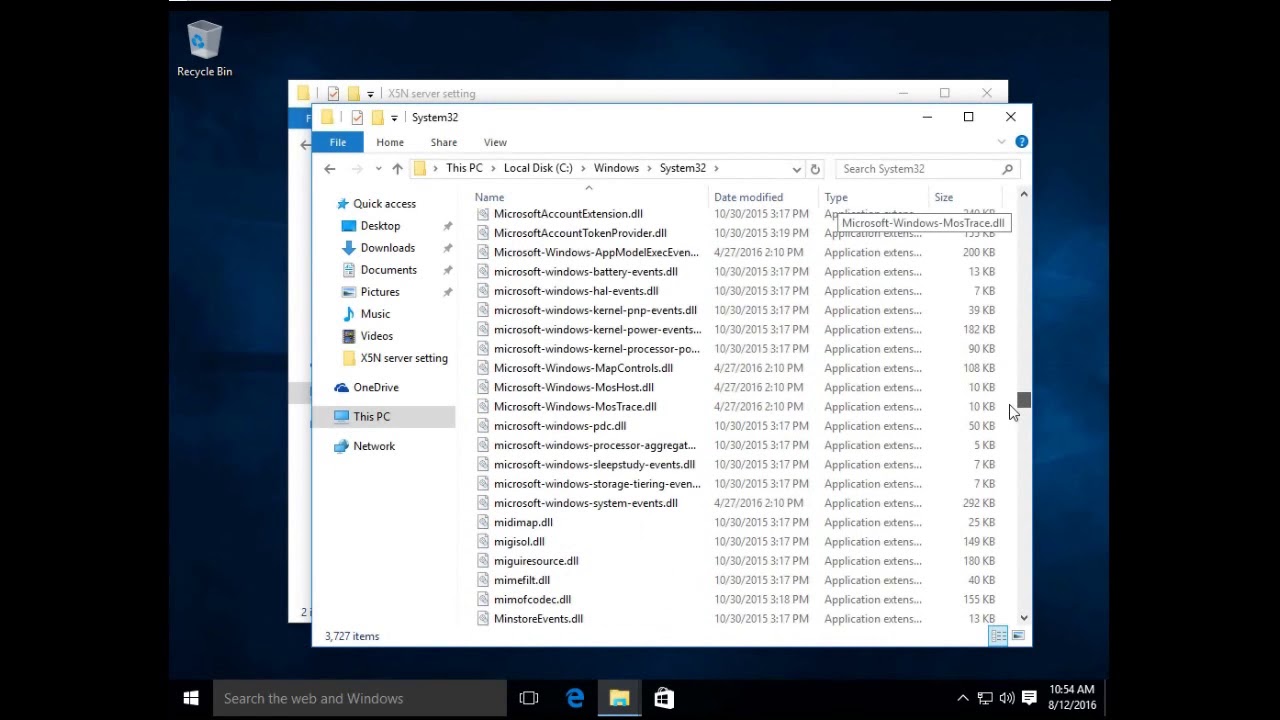Select microsoft-windows-battery-events.dll file

pyautogui.click(x=585, y=272)
